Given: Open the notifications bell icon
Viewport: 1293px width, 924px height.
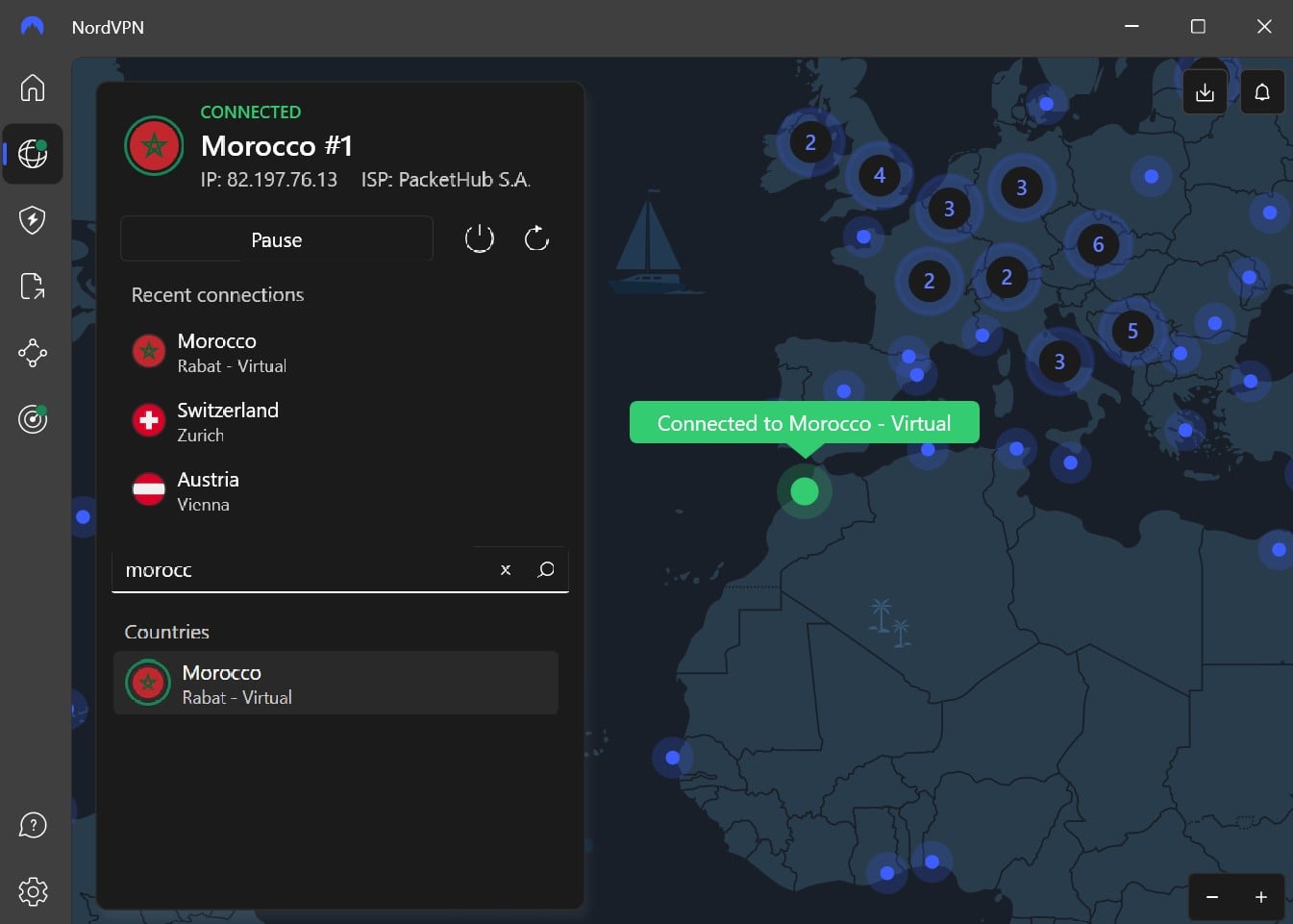Looking at the screenshot, I should point(1262,91).
